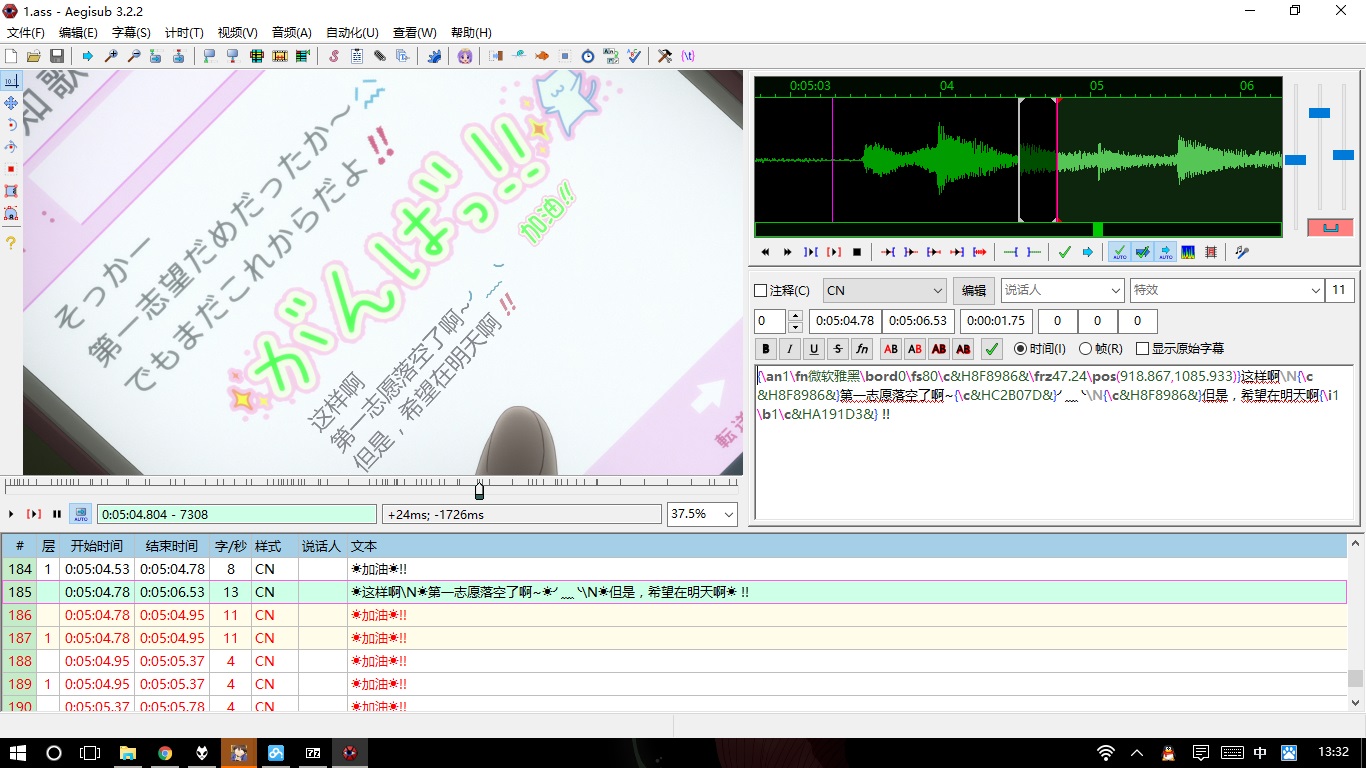Open the 说话人 actor dropdown
The height and width of the screenshot is (768, 1366).
pyautogui.click(x=1062, y=291)
